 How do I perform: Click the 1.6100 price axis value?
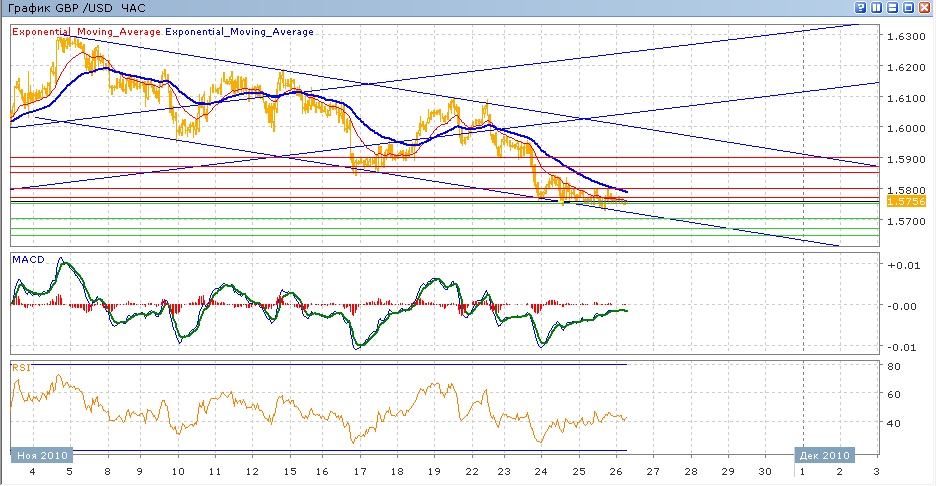(906, 98)
